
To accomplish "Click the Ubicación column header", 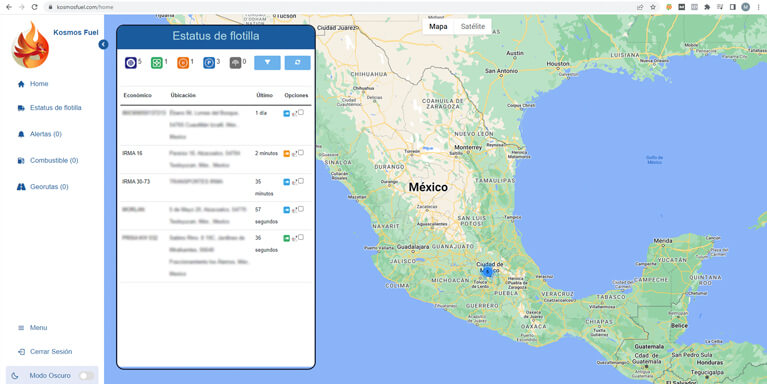I will click(x=183, y=95).
